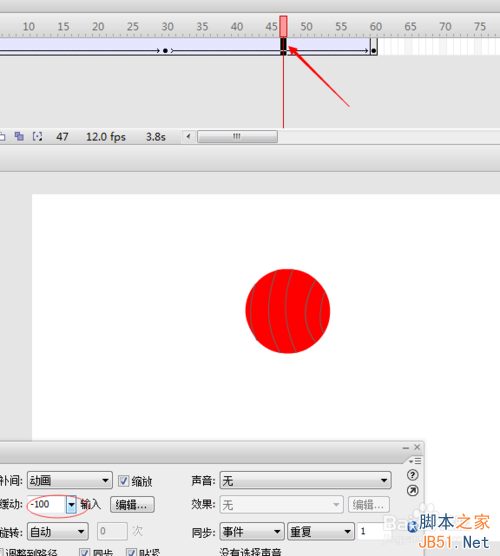Click the frame rate value 12.0 fps
Image resolution: width=500 pixels, height=556 pixels.
106,137
